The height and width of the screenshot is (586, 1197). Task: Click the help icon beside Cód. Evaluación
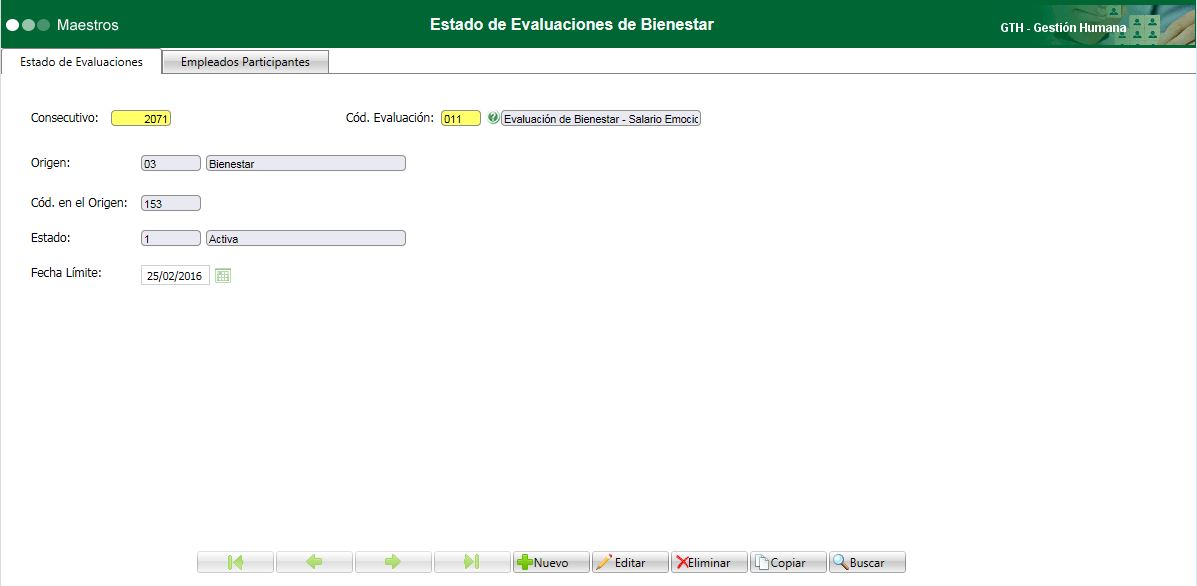click(x=492, y=118)
